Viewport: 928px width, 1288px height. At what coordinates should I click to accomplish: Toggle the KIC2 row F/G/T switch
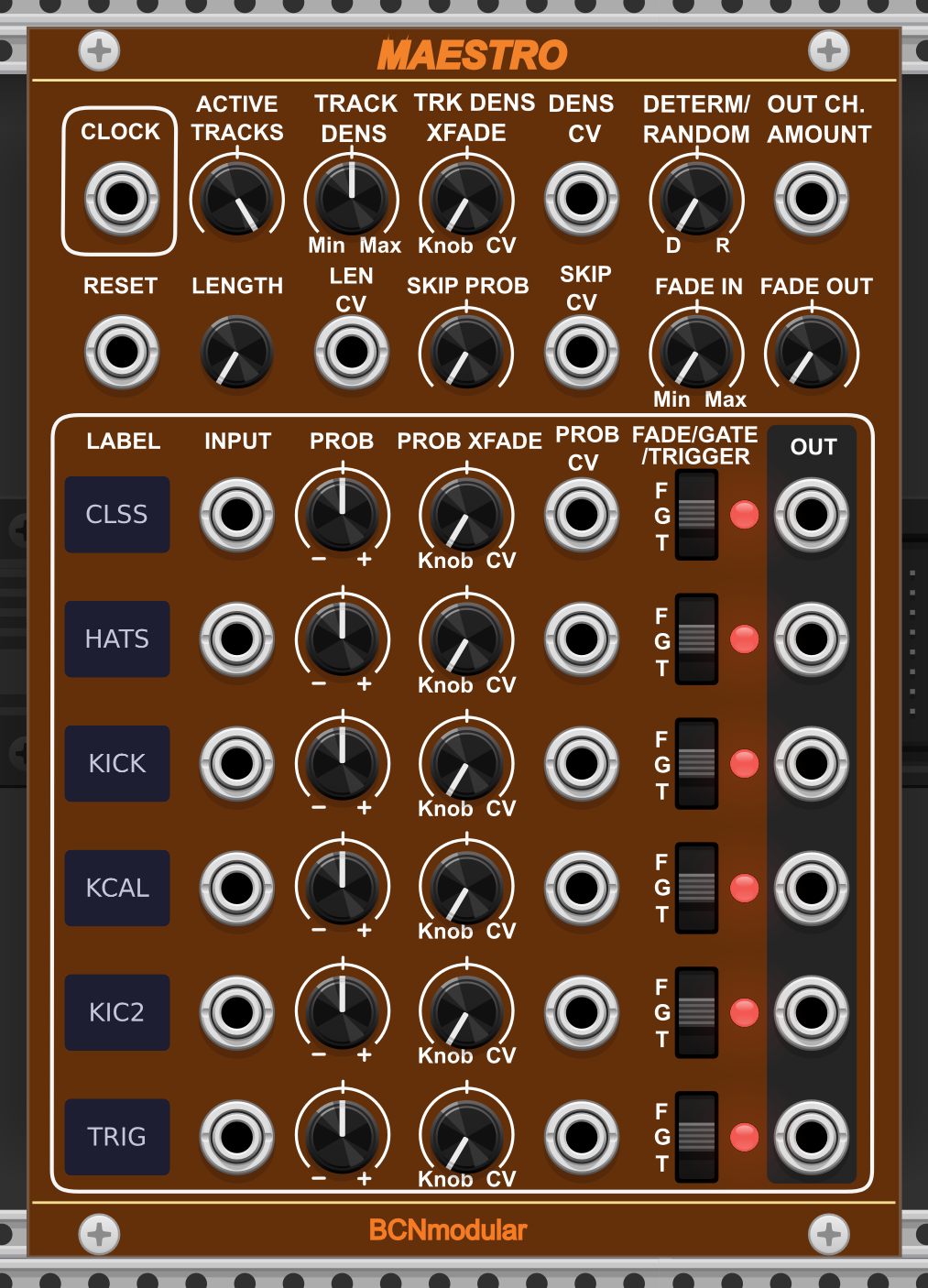tap(696, 1012)
